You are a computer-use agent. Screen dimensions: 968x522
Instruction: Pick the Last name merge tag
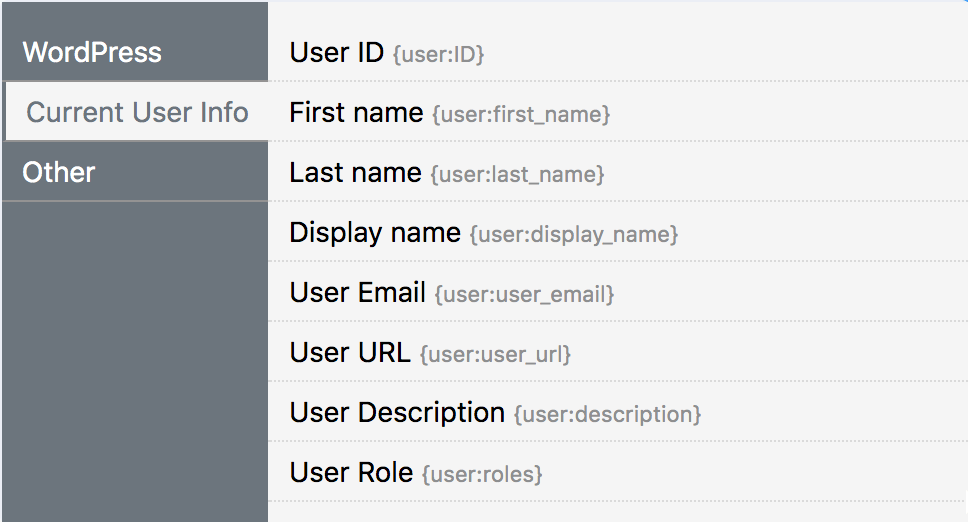pyautogui.click(x=618, y=172)
